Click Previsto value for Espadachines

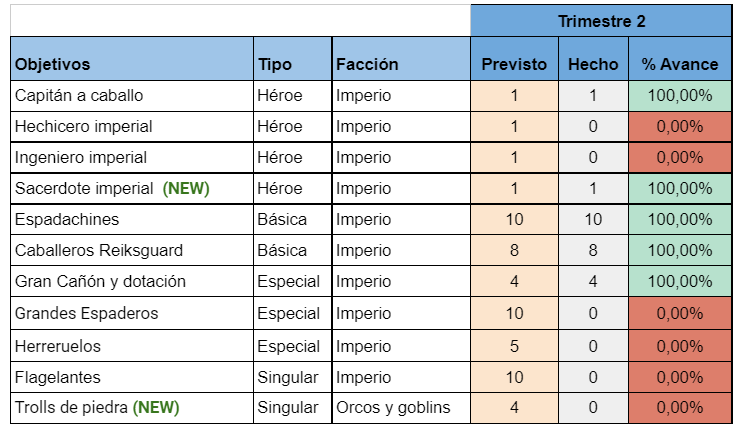click(x=514, y=219)
